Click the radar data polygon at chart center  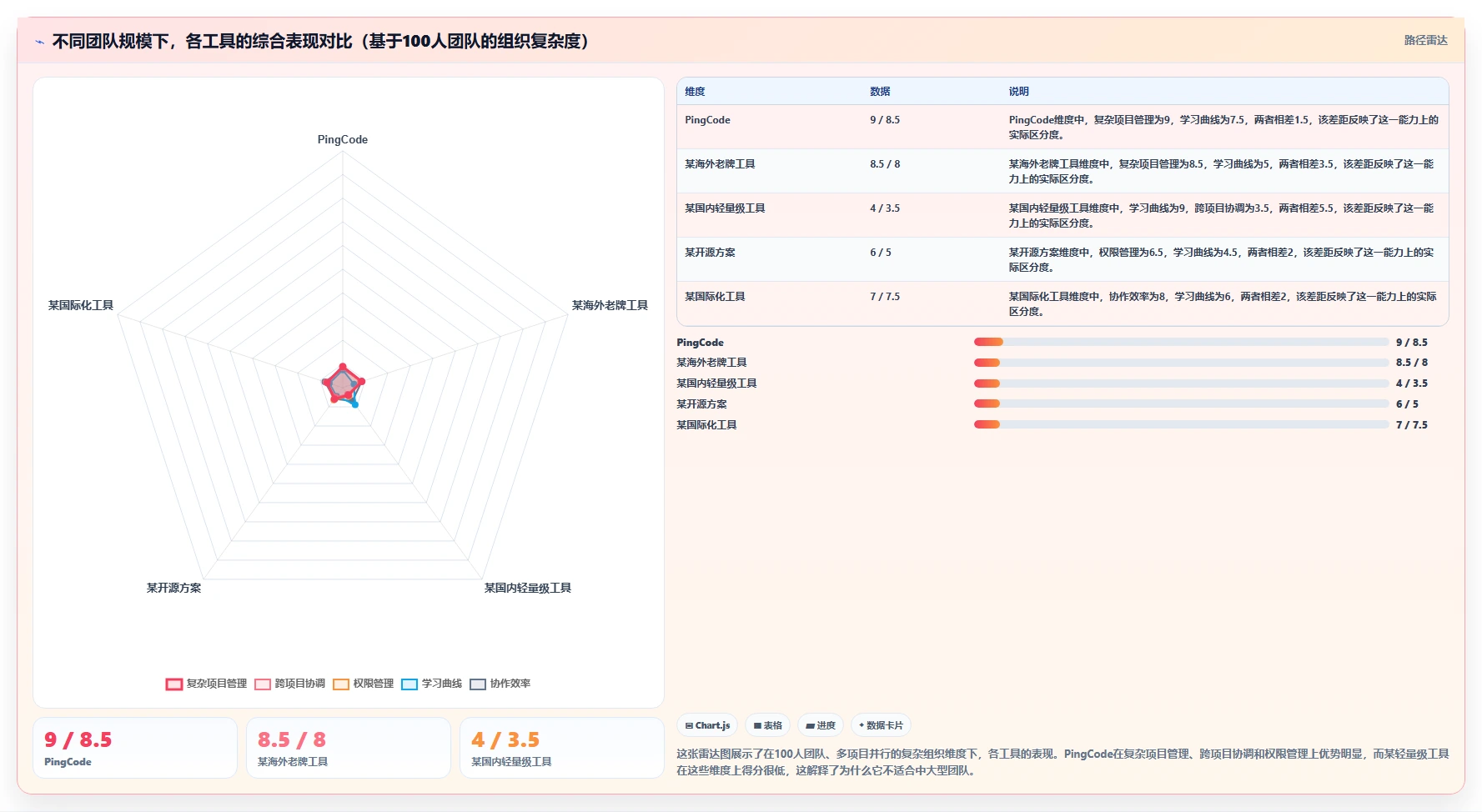tap(341, 384)
